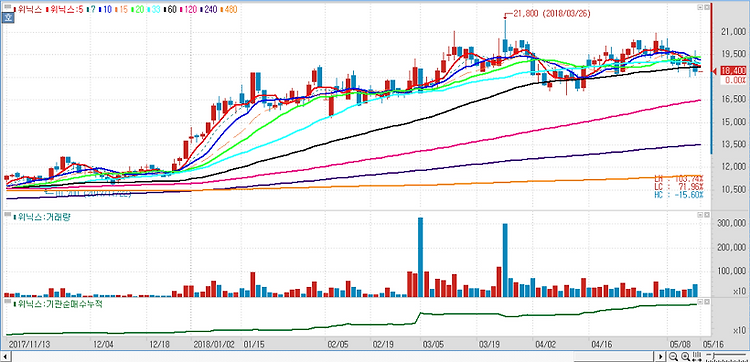Maximize the 거래량 volume panel

706,216
